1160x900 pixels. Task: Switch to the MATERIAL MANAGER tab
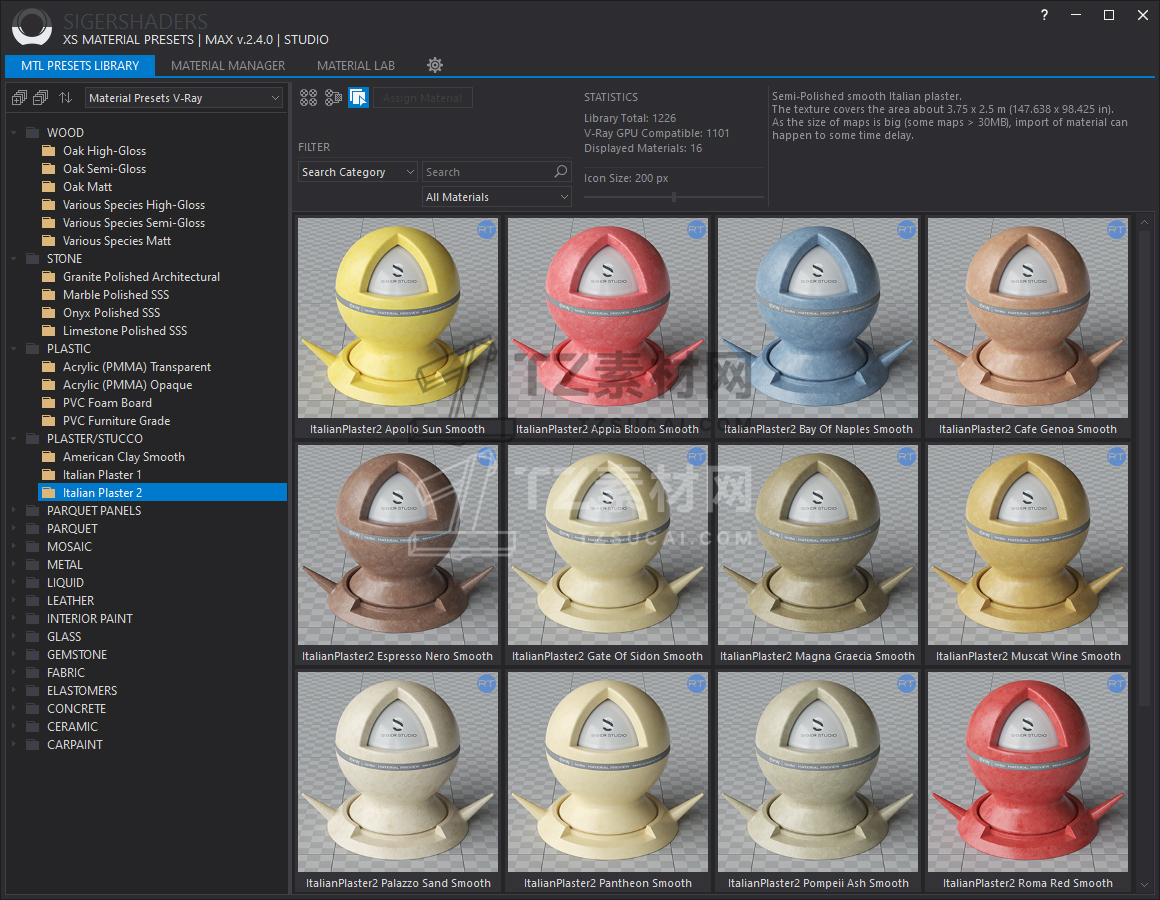tap(228, 66)
